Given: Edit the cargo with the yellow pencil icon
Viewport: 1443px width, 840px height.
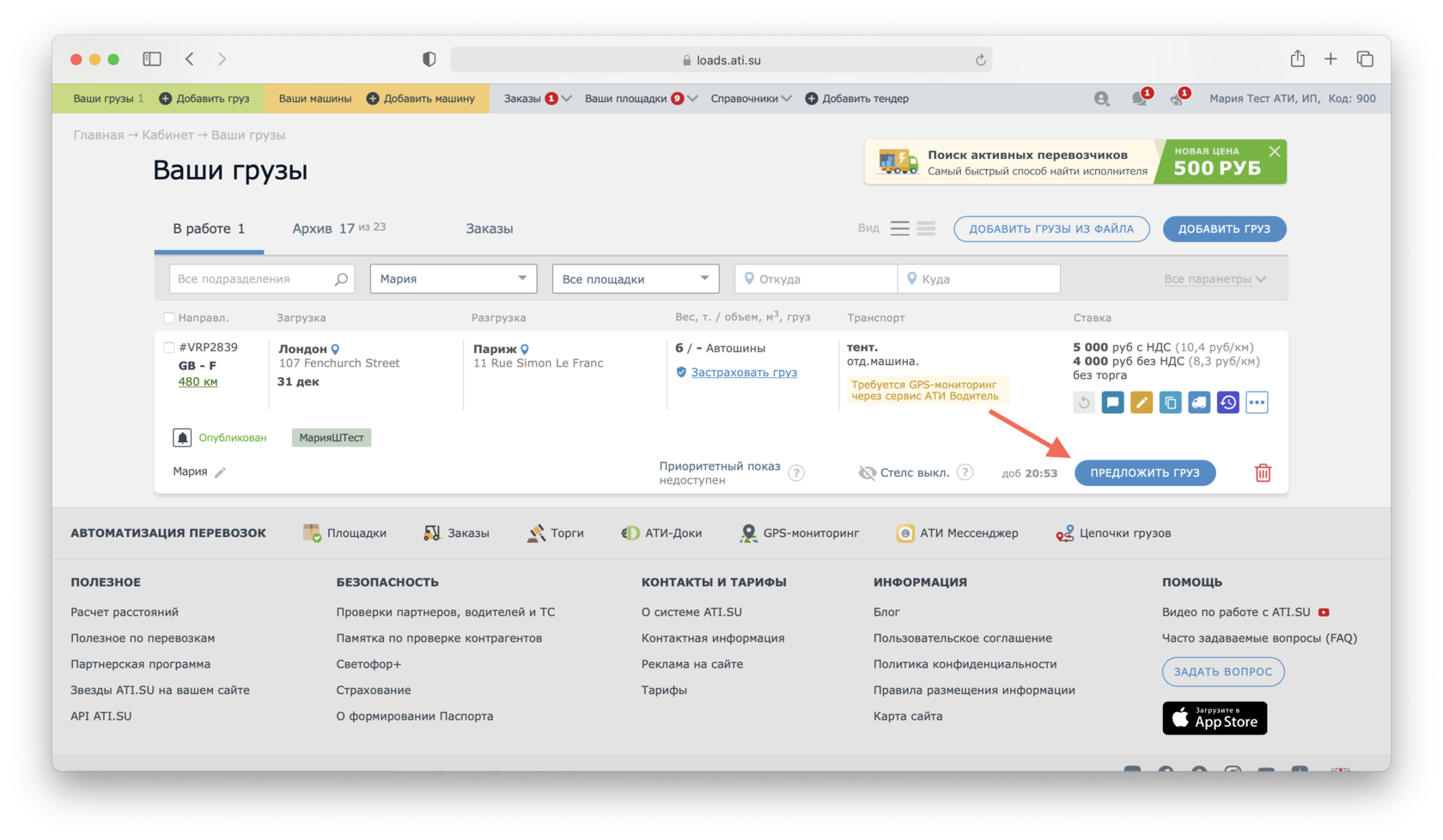Looking at the screenshot, I should 1142,402.
